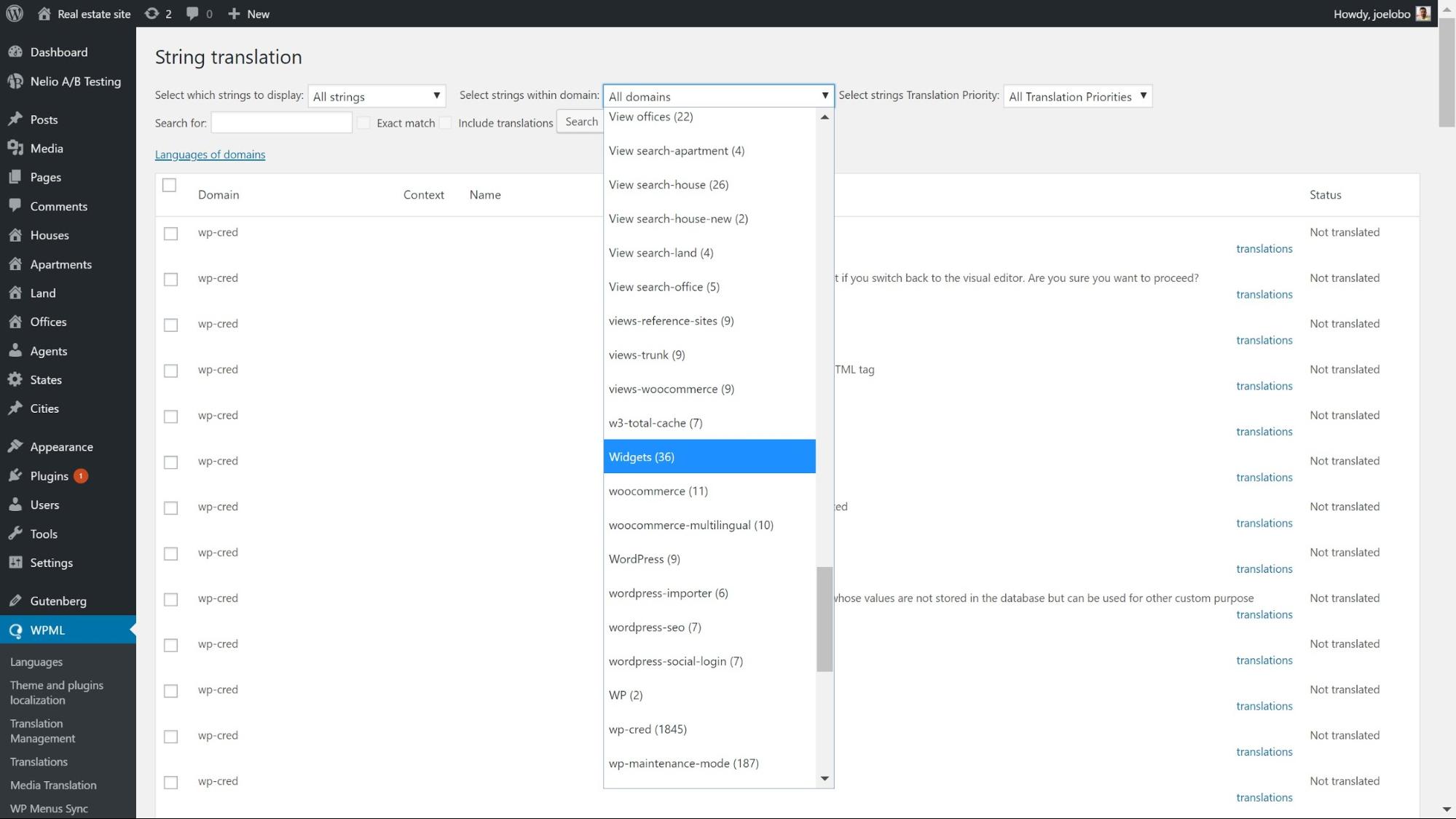
Task: Tick the Include translations checkbox
Action: pyautogui.click(x=446, y=123)
